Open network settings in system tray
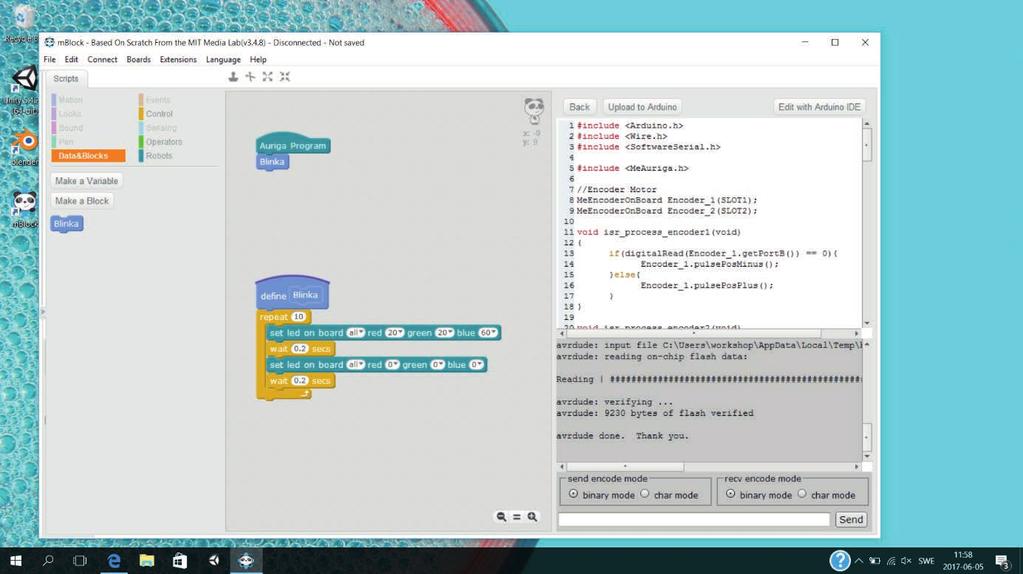Screen dimensions: 1023x574 pyautogui.click(x=891, y=561)
